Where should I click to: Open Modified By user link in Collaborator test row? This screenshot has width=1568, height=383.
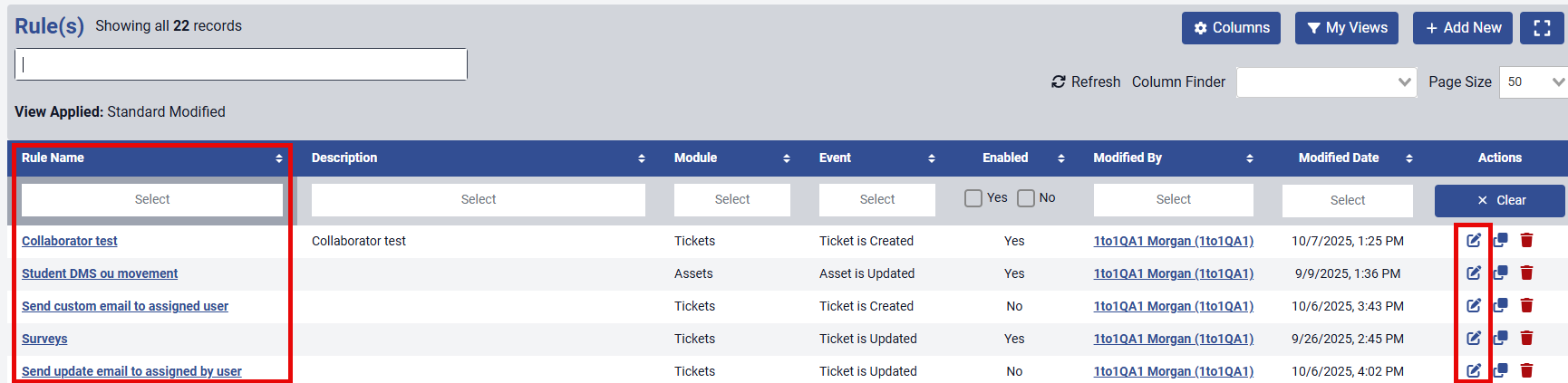(x=1174, y=241)
